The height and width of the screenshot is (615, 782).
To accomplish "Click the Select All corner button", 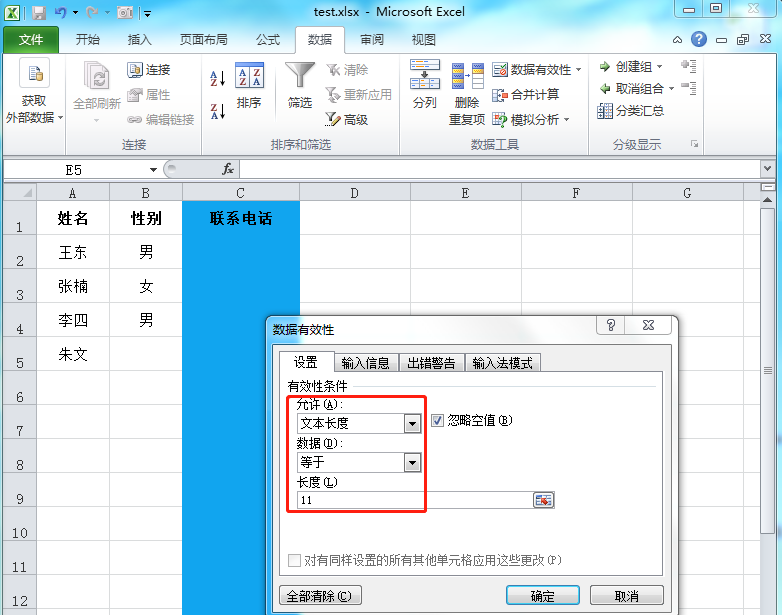I will point(20,193).
